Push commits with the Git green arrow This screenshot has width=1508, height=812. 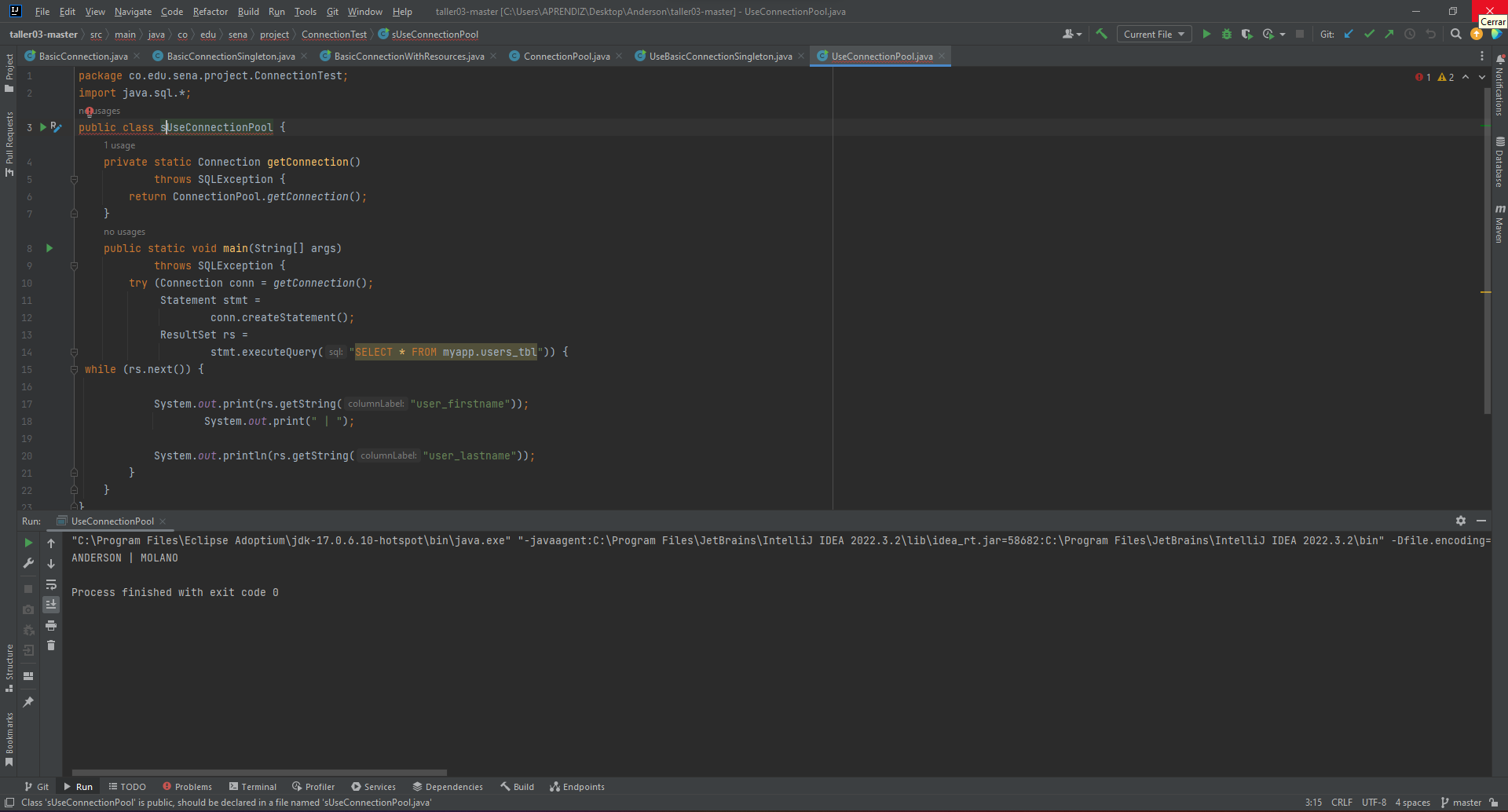click(x=1389, y=34)
